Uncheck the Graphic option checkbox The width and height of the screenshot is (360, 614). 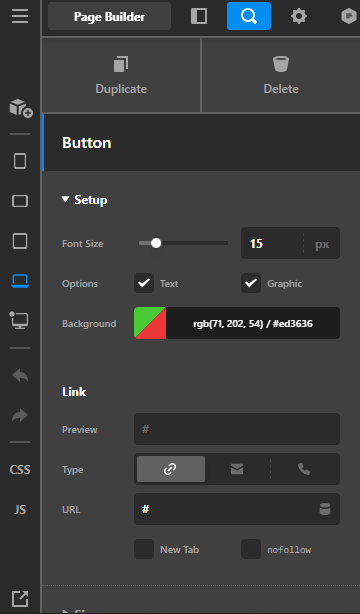click(x=251, y=283)
